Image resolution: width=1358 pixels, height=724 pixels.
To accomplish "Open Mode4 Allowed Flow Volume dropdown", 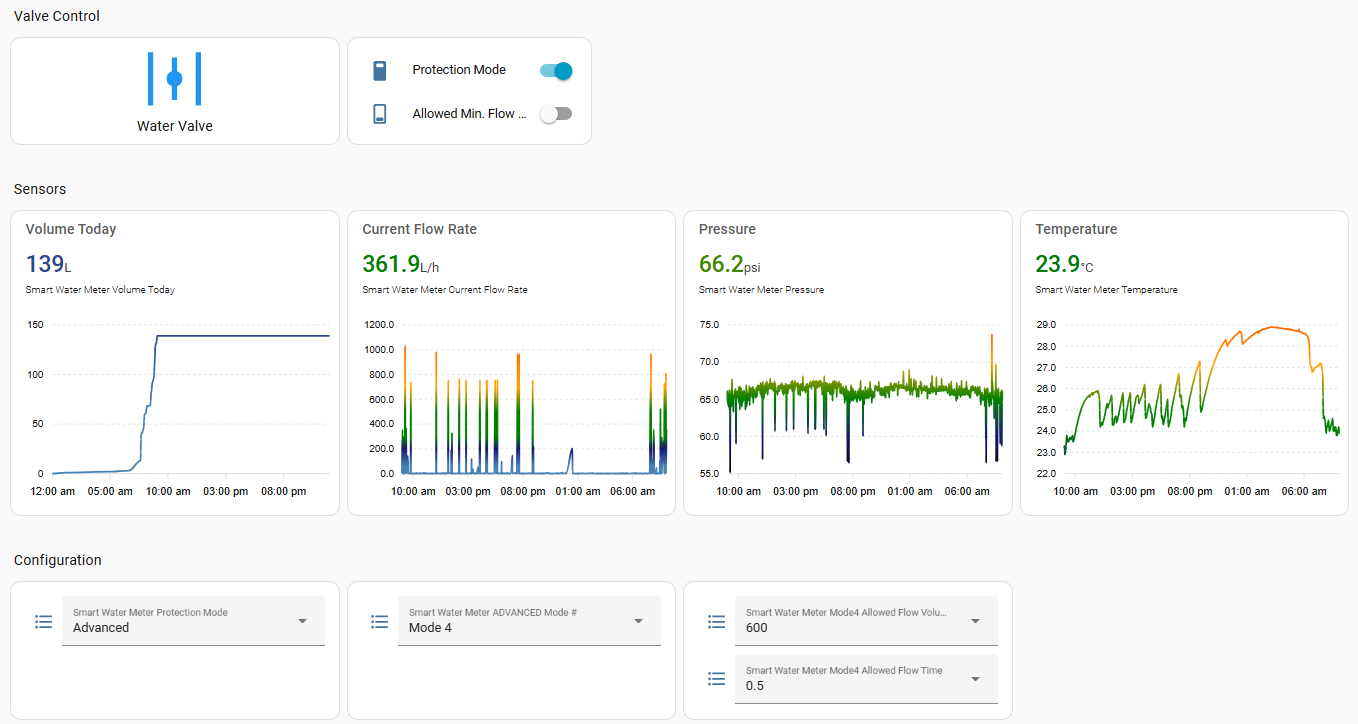I will click(865, 621).
